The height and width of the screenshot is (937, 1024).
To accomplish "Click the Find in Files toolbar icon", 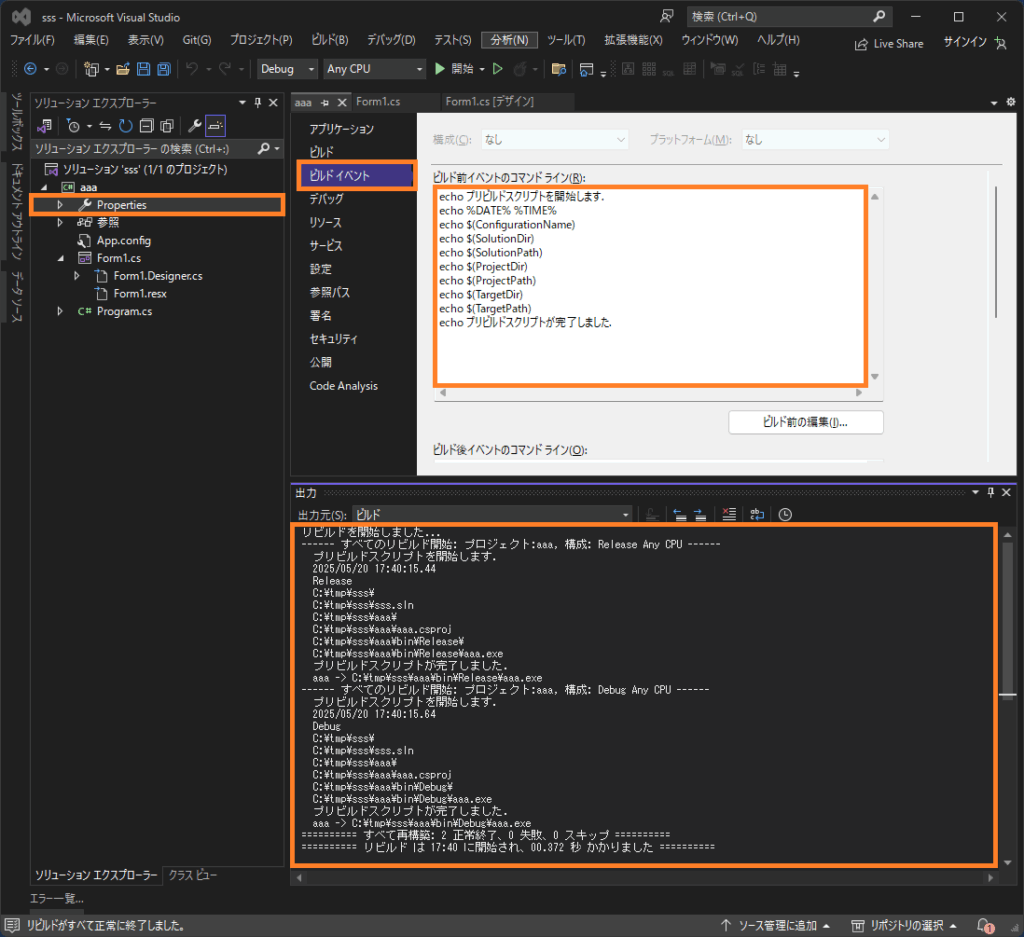I will click(x=559, y=69).
